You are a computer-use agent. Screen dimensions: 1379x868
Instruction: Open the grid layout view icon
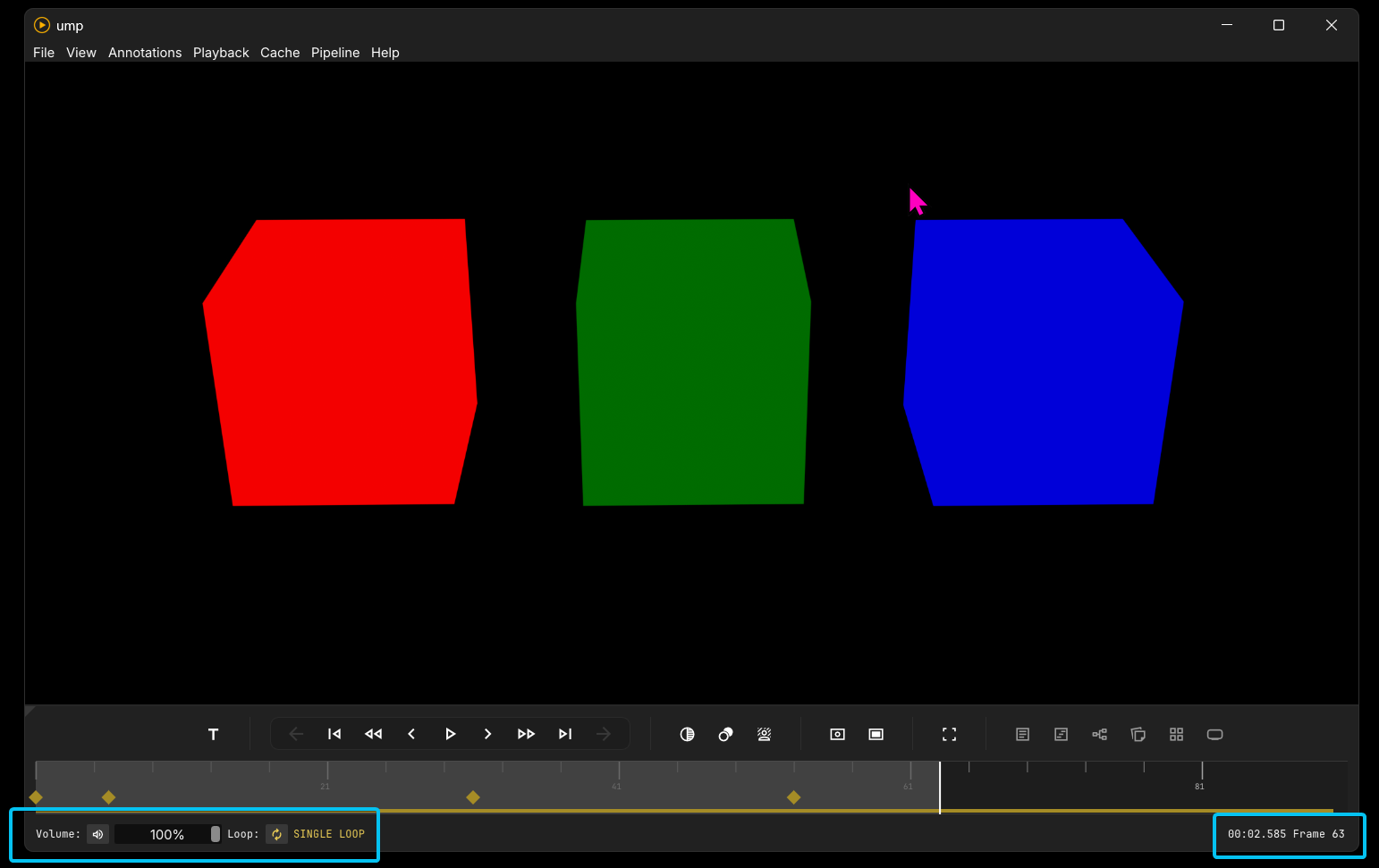1176,734
